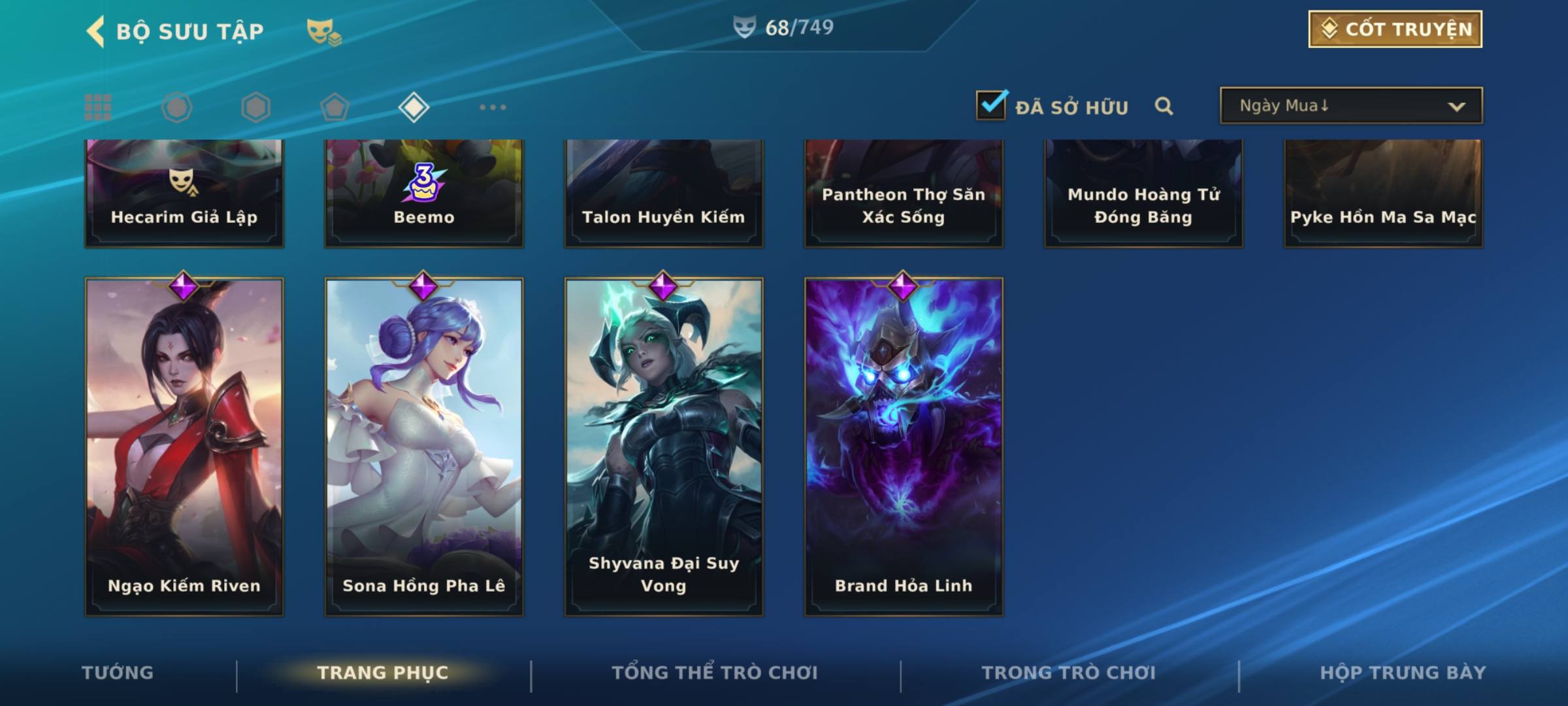Select the Brand Hỏa Linh skin
The height and width of the screenshot is (706, 1568).
pos(904,446)
